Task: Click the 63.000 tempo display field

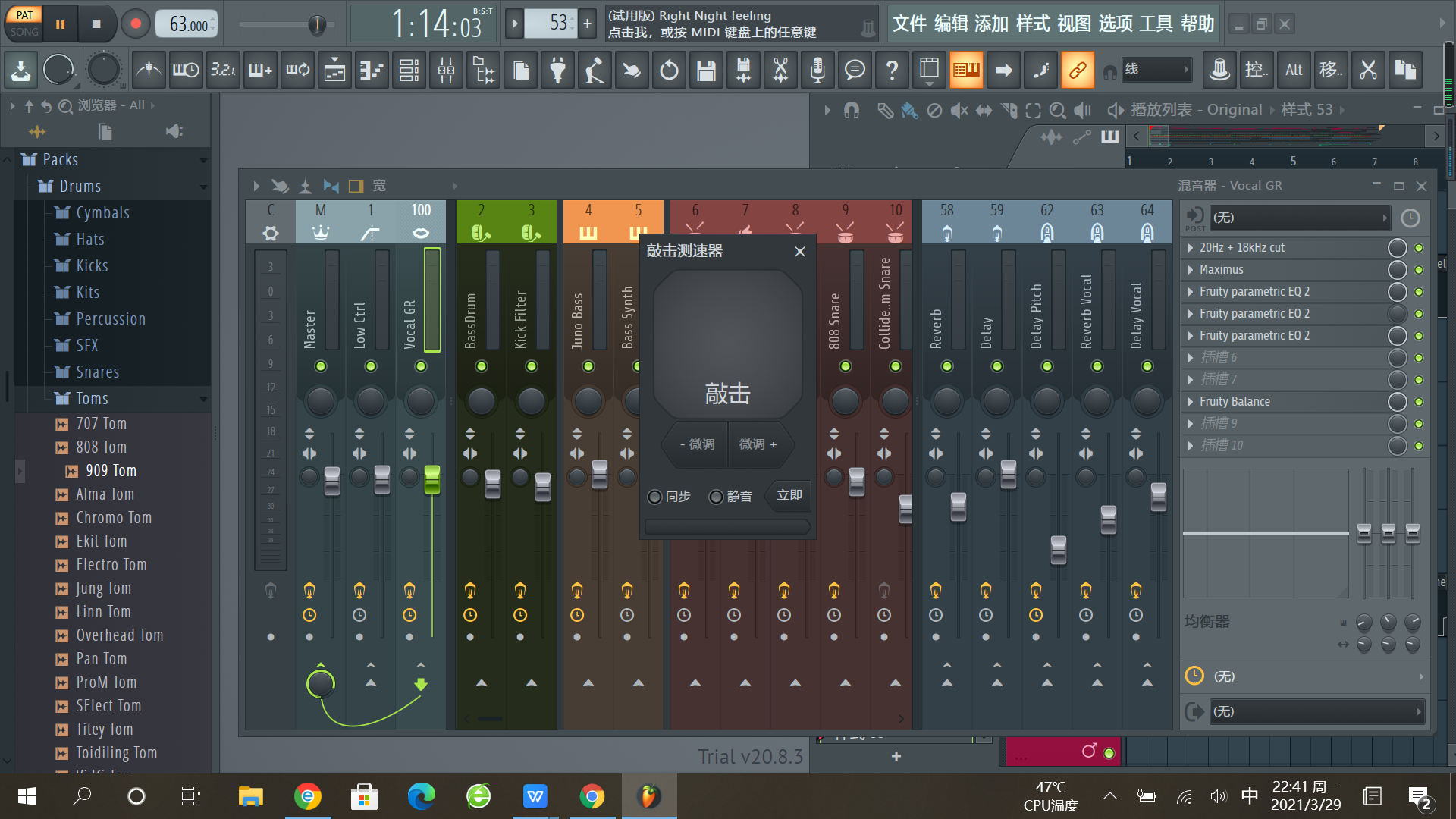Action: (187, 24)
